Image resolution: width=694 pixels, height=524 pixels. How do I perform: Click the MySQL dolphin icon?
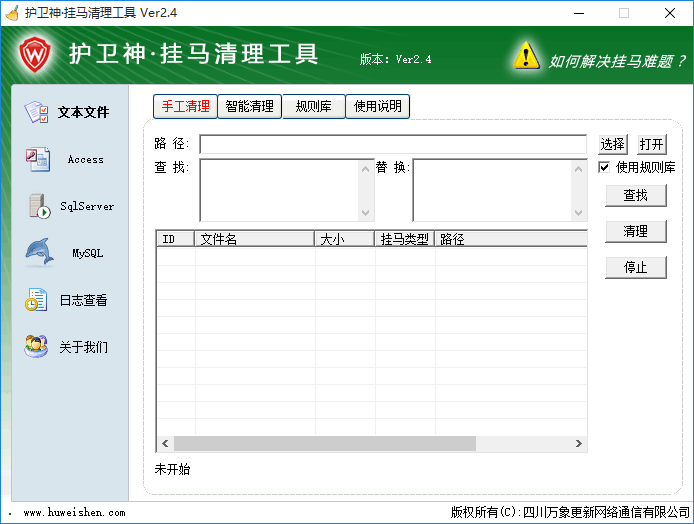[x=39, y=252]
